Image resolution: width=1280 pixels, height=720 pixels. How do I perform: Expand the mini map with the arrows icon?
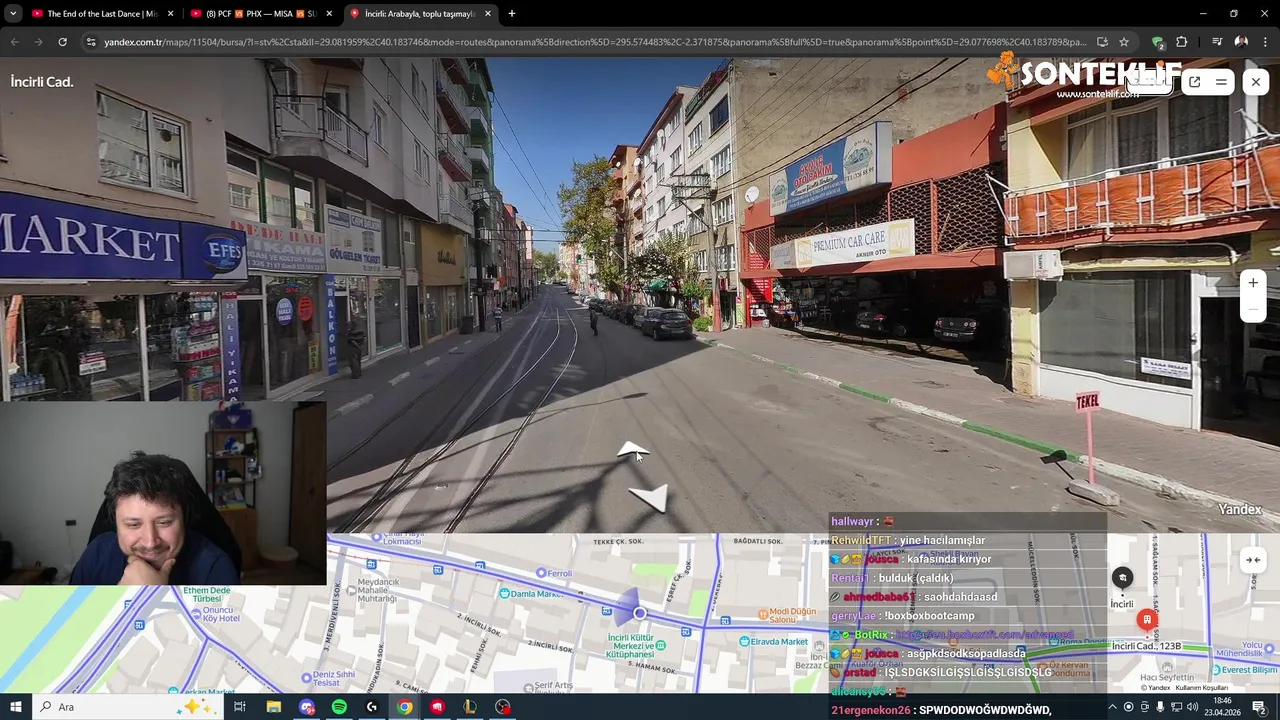click(1253, 560)
